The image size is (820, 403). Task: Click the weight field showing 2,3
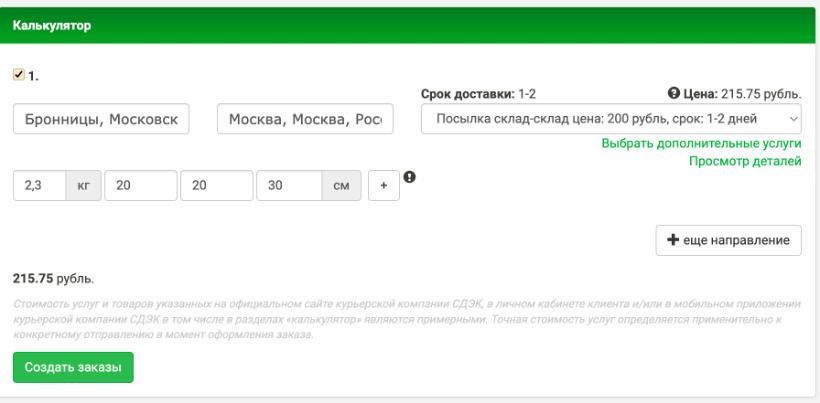click(40, 186)
